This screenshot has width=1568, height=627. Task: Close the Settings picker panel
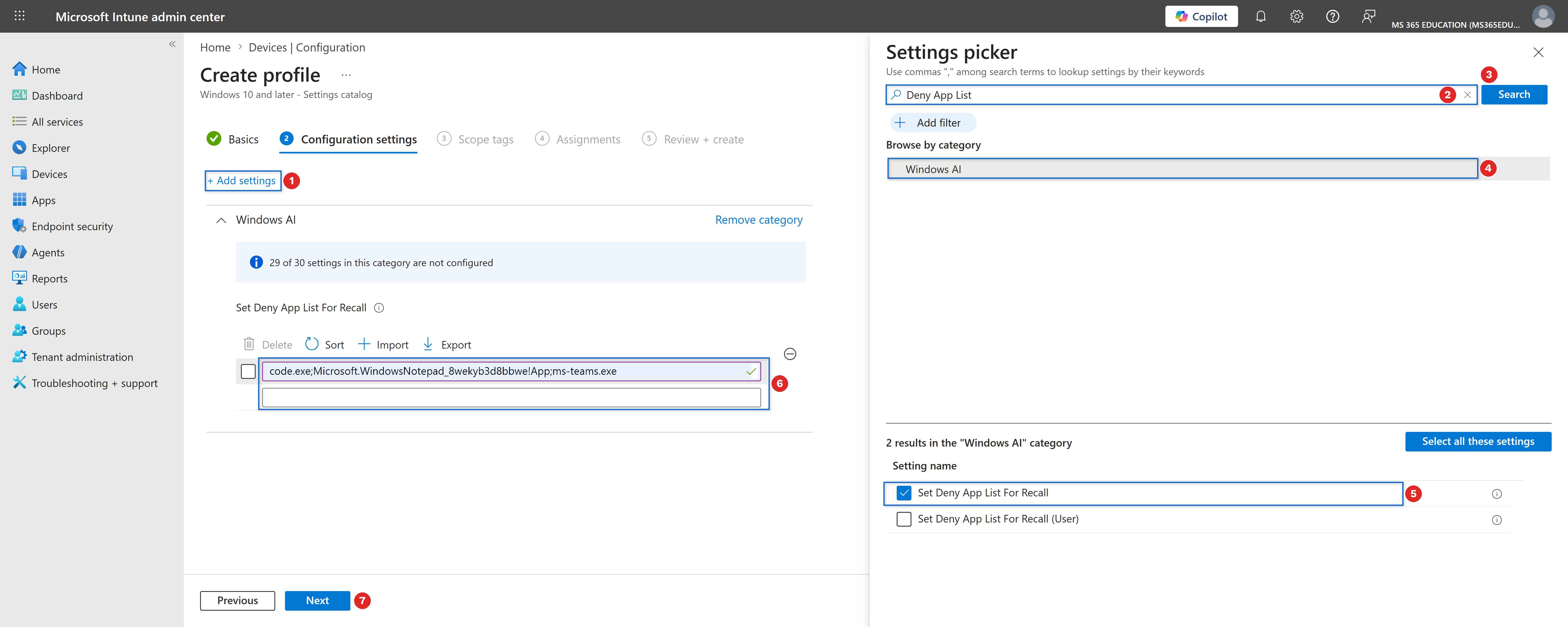pyautogui.click(x=1538, y=52)
